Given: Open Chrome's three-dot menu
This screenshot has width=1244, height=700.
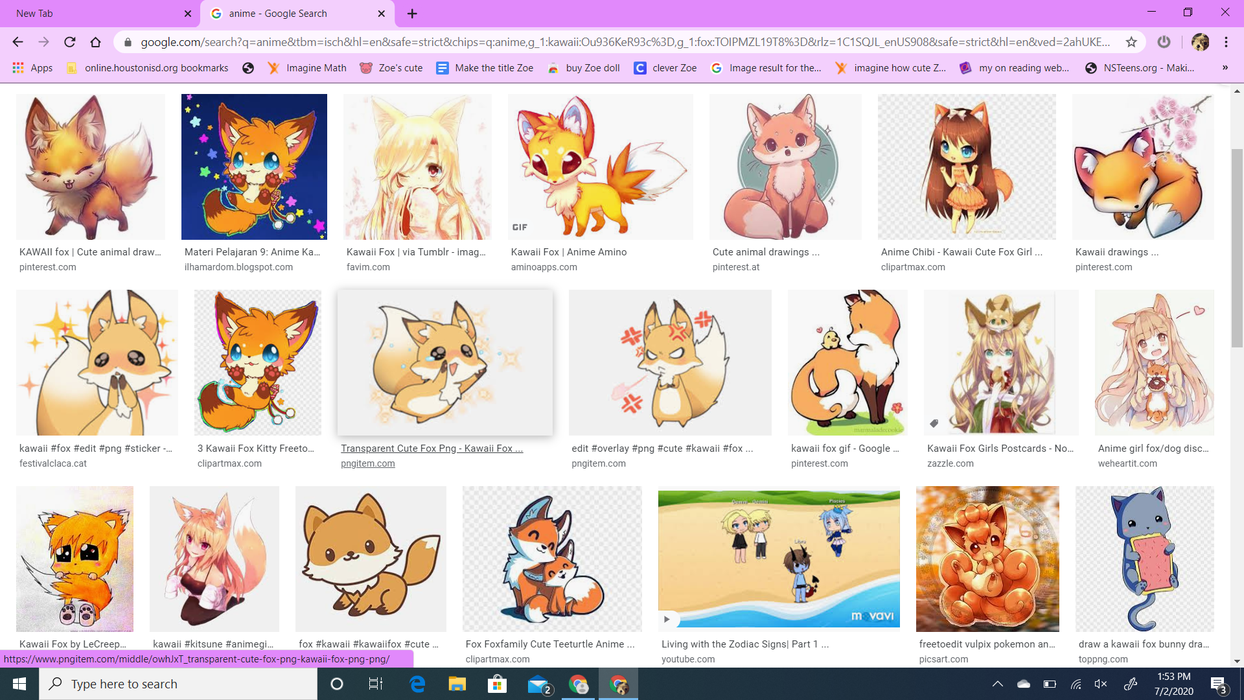Looking at the screenshot, I should point(1226,42).
